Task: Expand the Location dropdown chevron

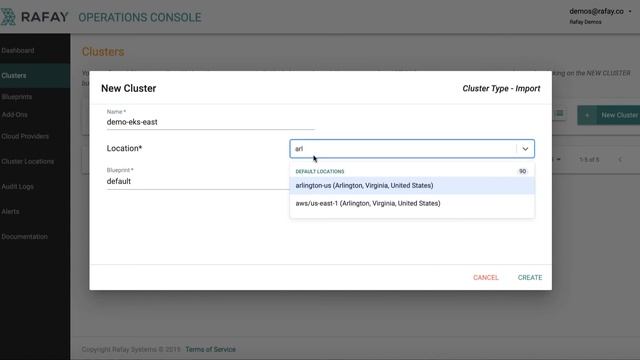Action: point(525,149)
